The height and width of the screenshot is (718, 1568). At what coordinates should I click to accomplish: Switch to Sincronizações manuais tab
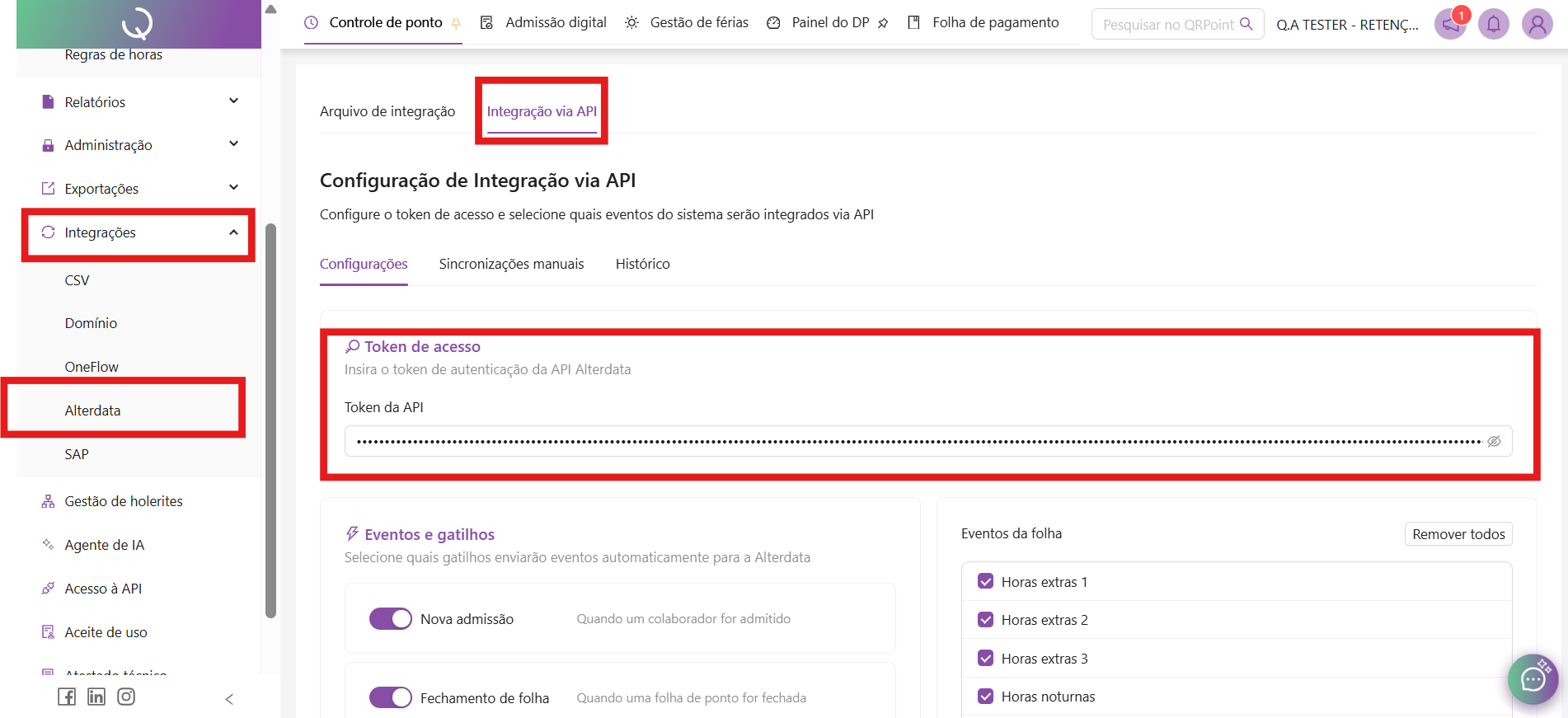pyautogui.click(x=511, y=264)
